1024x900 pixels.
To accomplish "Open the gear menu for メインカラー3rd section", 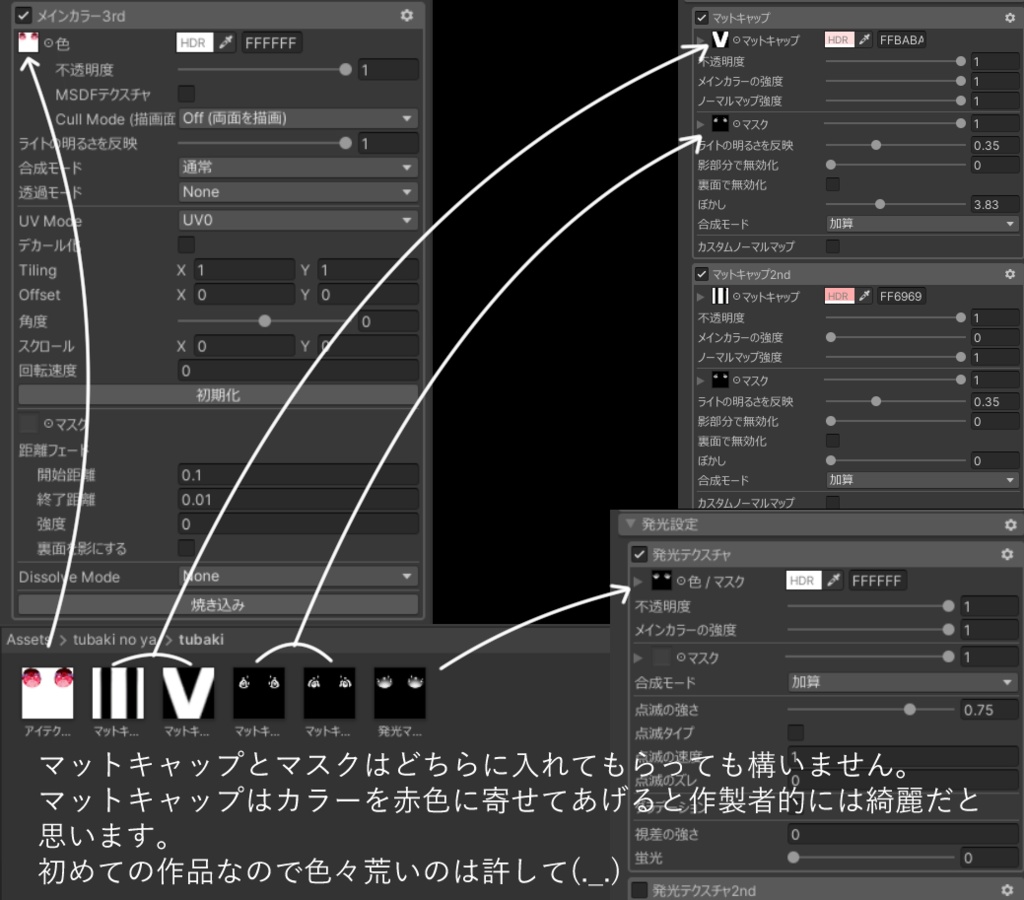I will (407, 15).
